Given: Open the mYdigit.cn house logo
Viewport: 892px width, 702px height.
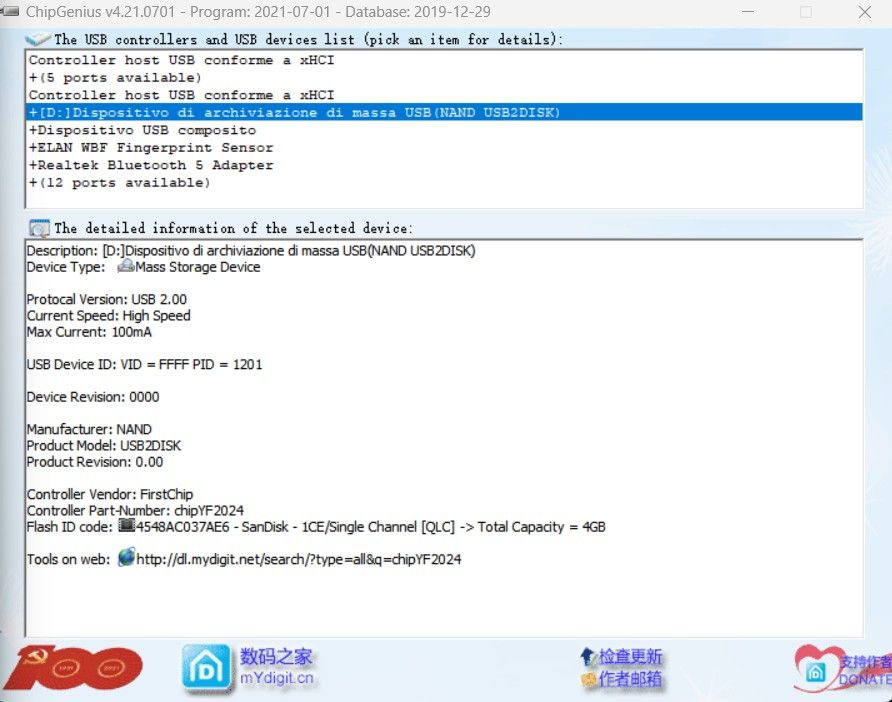Looking at the screenshot, I should (207, 669).
